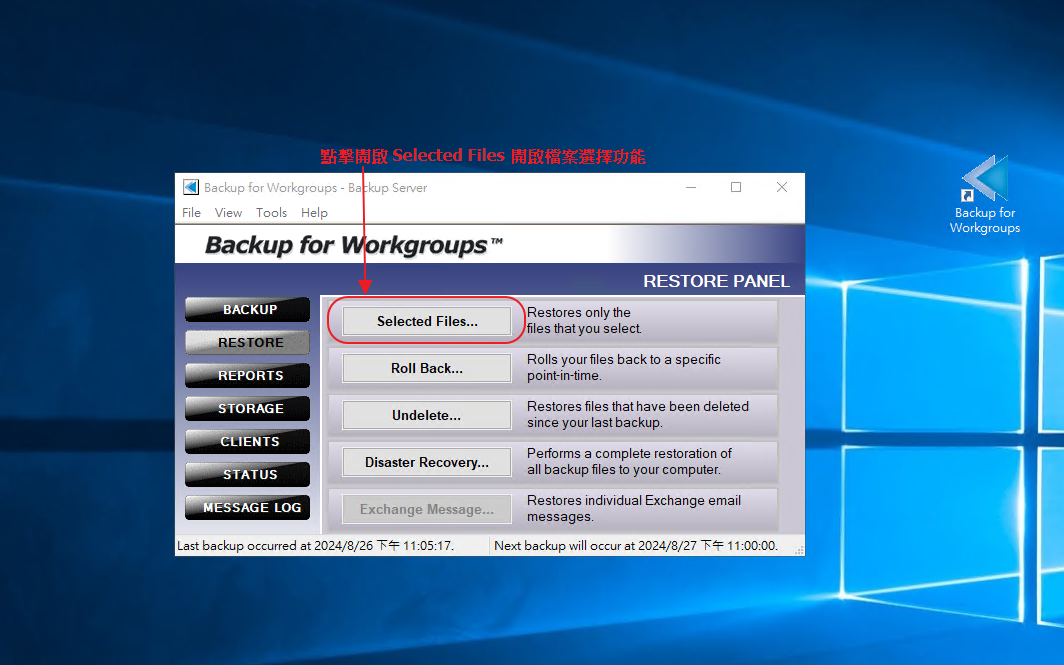The image size is (1064, 665).
Task: Click the 'Restores only the files' description
Action: (x=584, y=320)
